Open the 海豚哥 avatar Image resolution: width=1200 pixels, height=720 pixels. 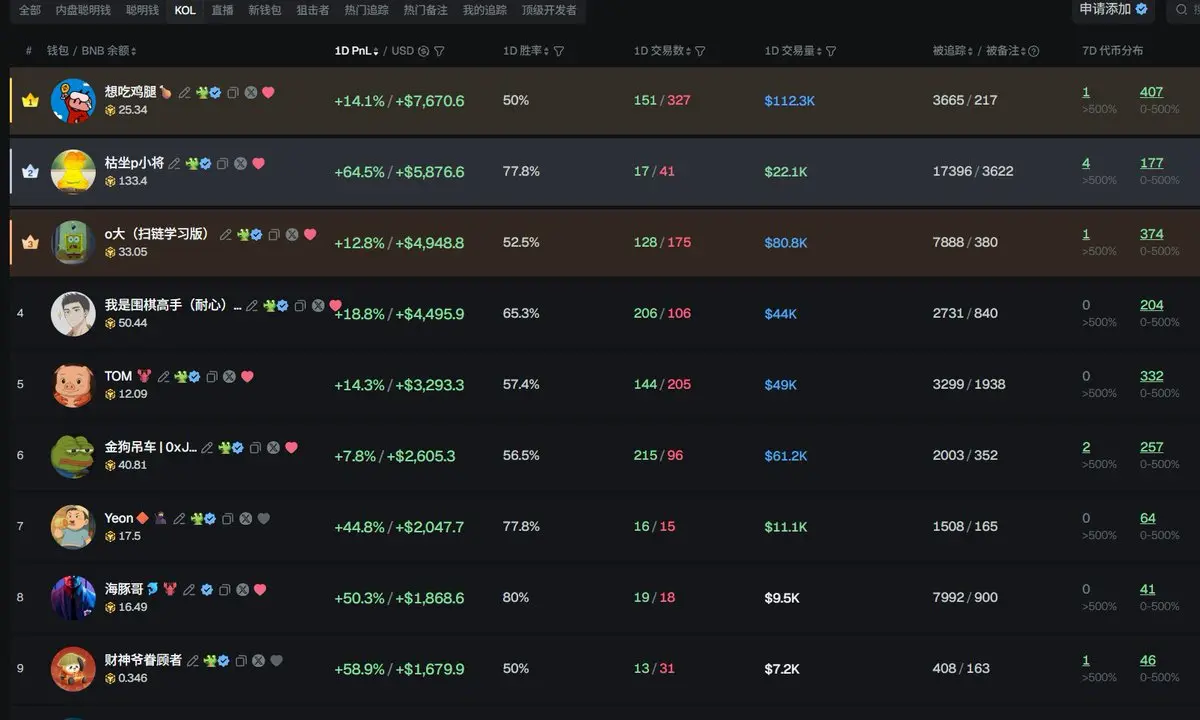point(73,598)
